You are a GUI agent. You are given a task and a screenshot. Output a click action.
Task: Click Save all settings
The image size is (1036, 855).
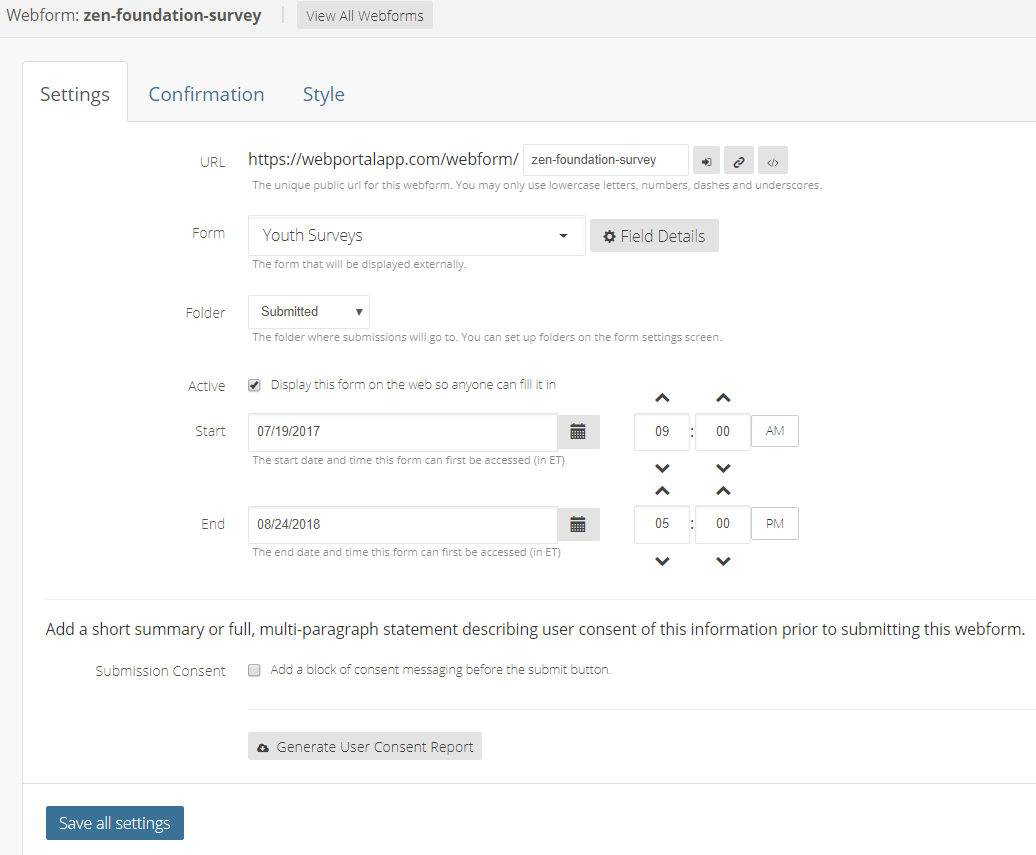[x=114, y=822]
